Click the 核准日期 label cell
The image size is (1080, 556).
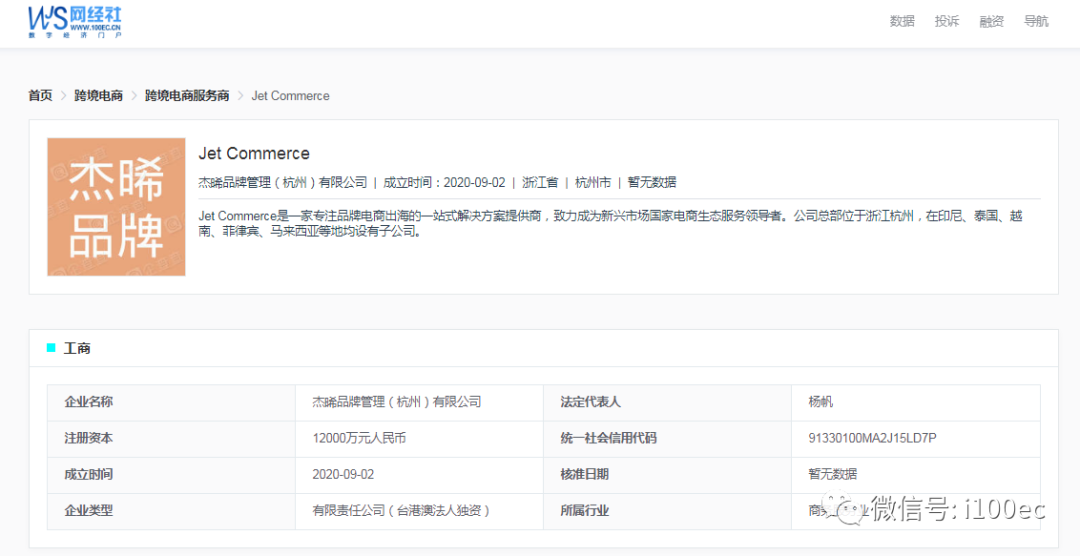pos(667,475)
